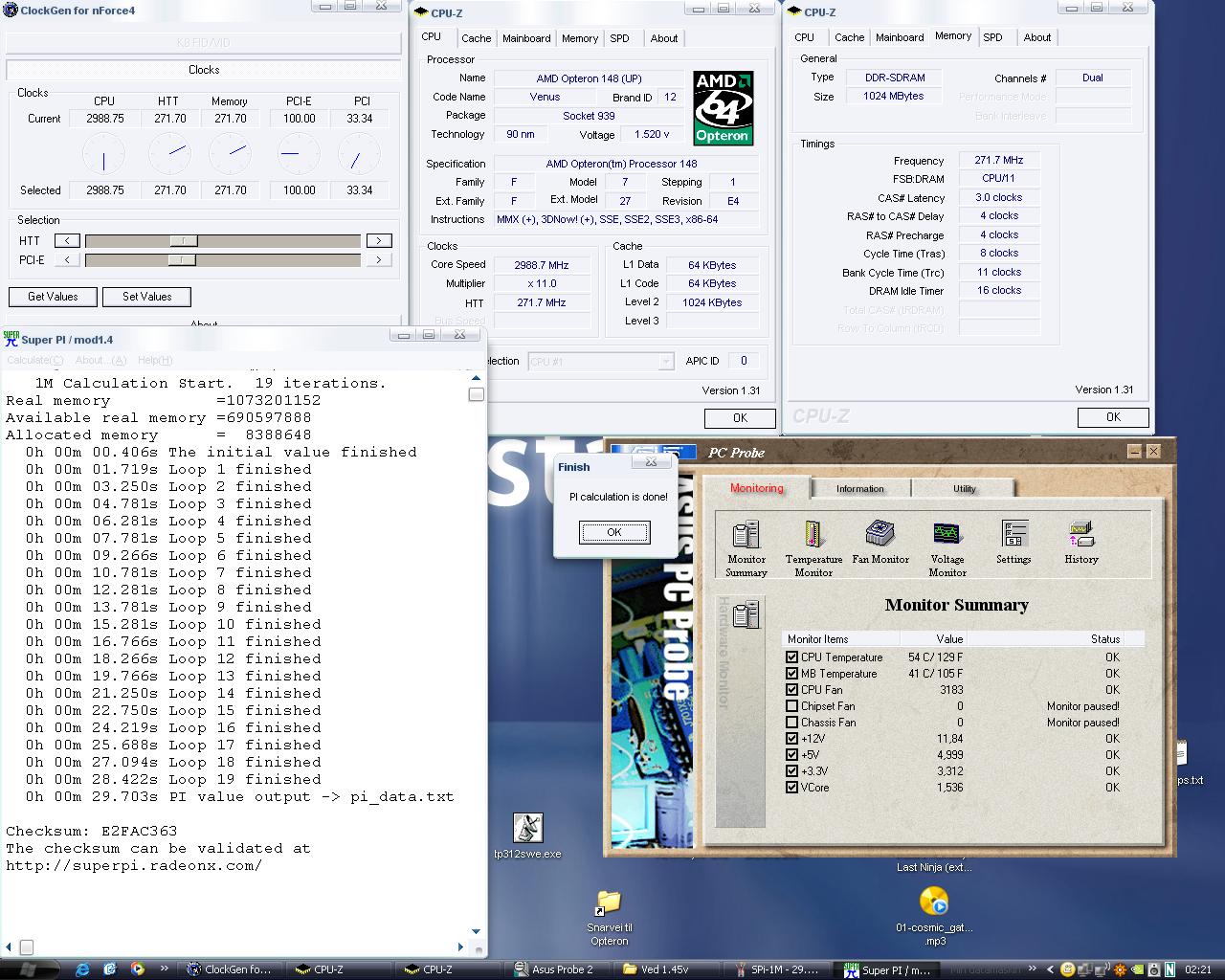This screenshot has width=1225, height=980.
Task: Open Cache tab in processor CPU-Z window
Action: tap(476, 38)
